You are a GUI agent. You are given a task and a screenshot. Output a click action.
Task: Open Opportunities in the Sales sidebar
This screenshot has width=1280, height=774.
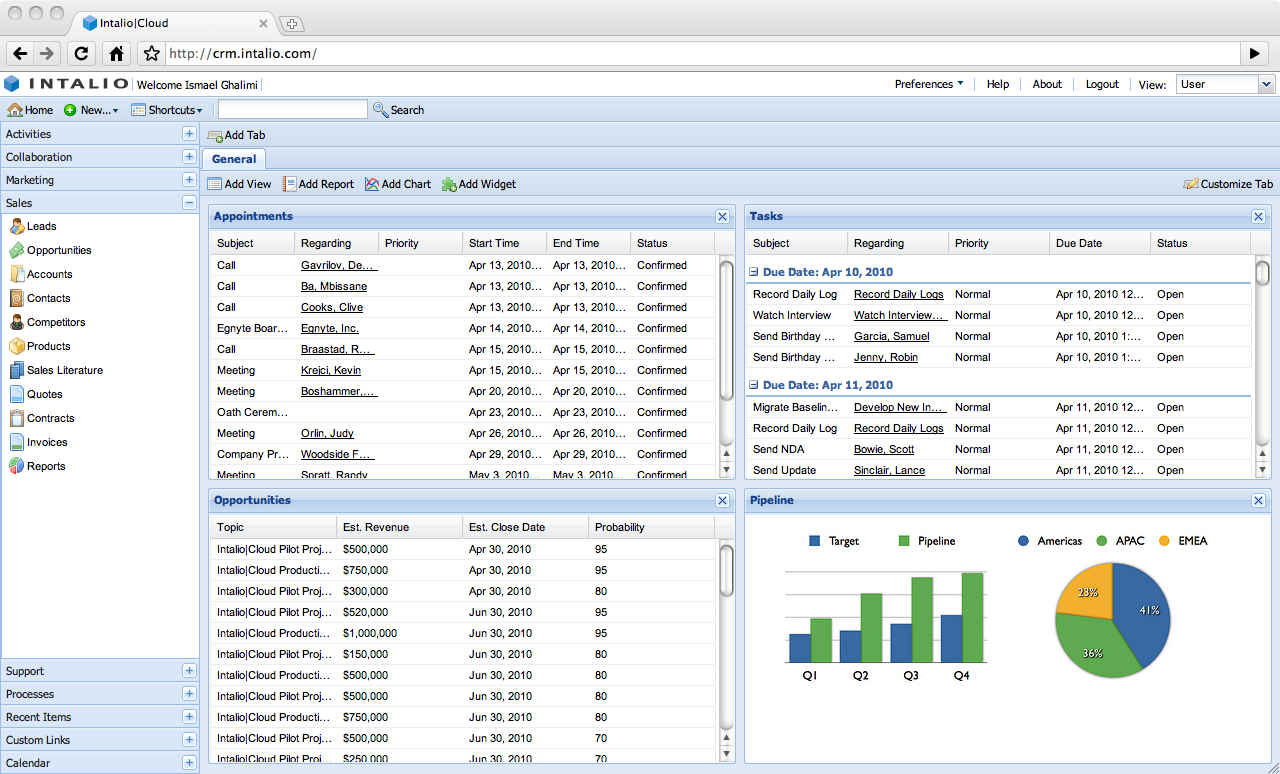tap(58, 251)
